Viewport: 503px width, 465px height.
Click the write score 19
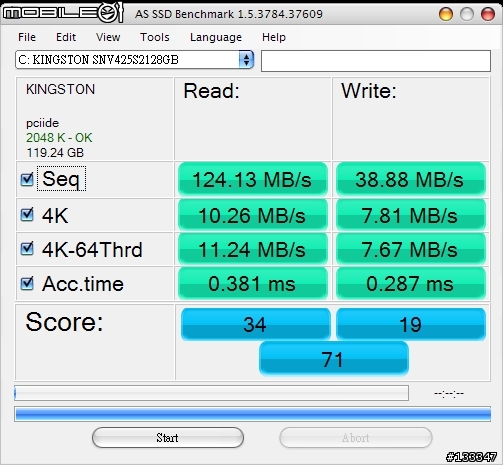411,324
